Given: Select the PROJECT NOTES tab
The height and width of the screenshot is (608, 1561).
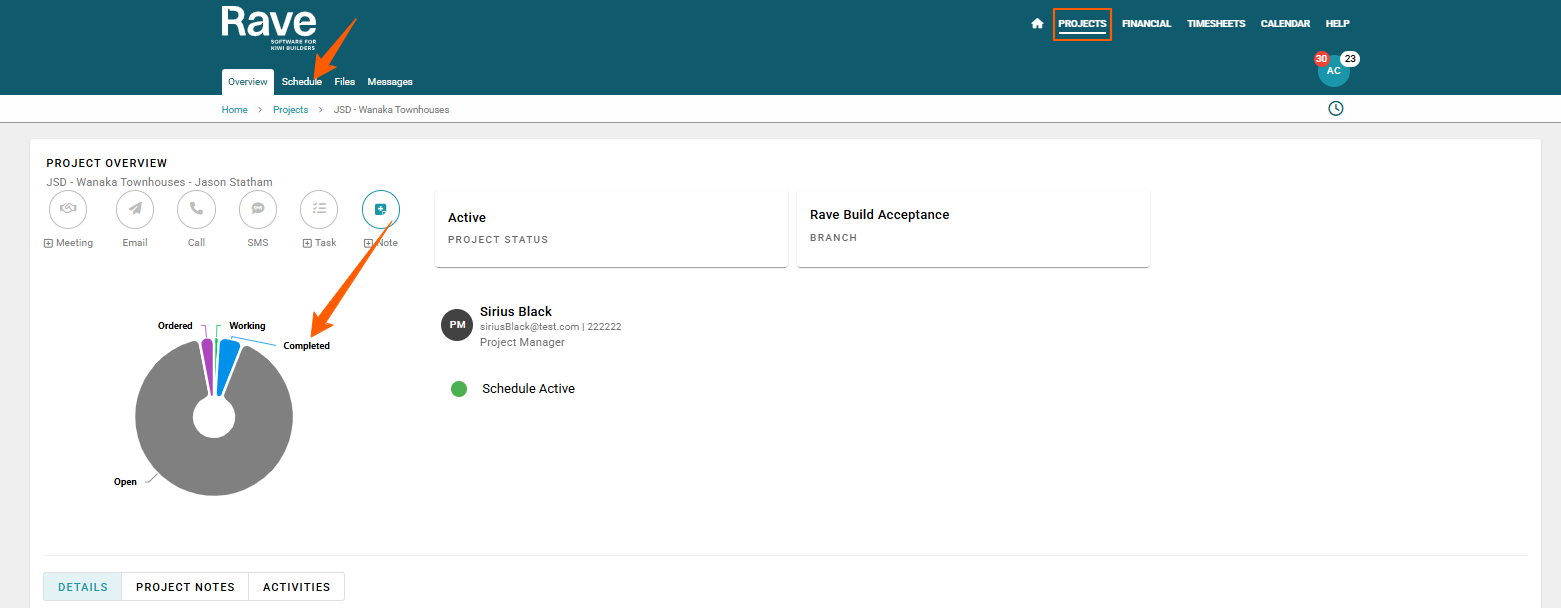Looking at the screenshot, I should coord(185,587).
